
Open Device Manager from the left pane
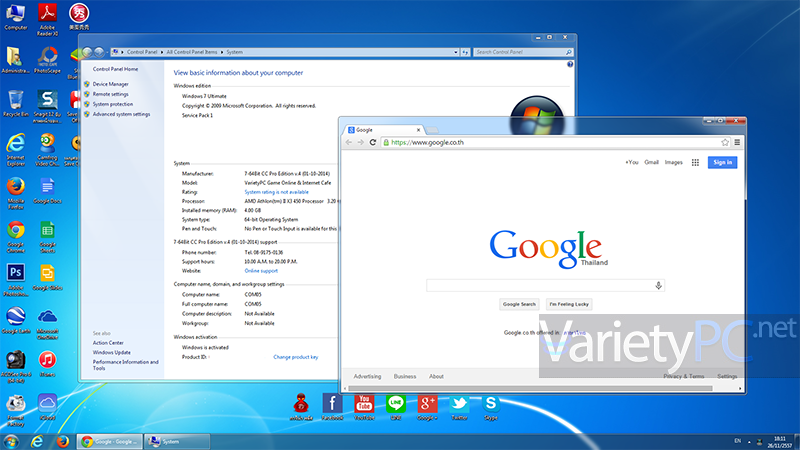click(110, 84)
